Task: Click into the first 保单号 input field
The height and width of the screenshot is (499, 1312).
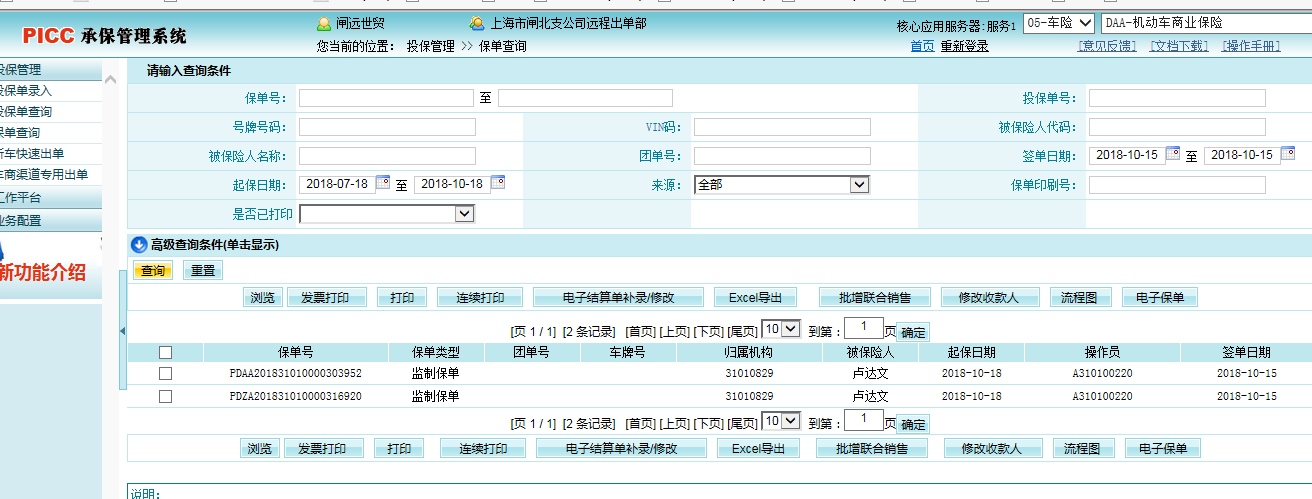Action: coord(386,98)
